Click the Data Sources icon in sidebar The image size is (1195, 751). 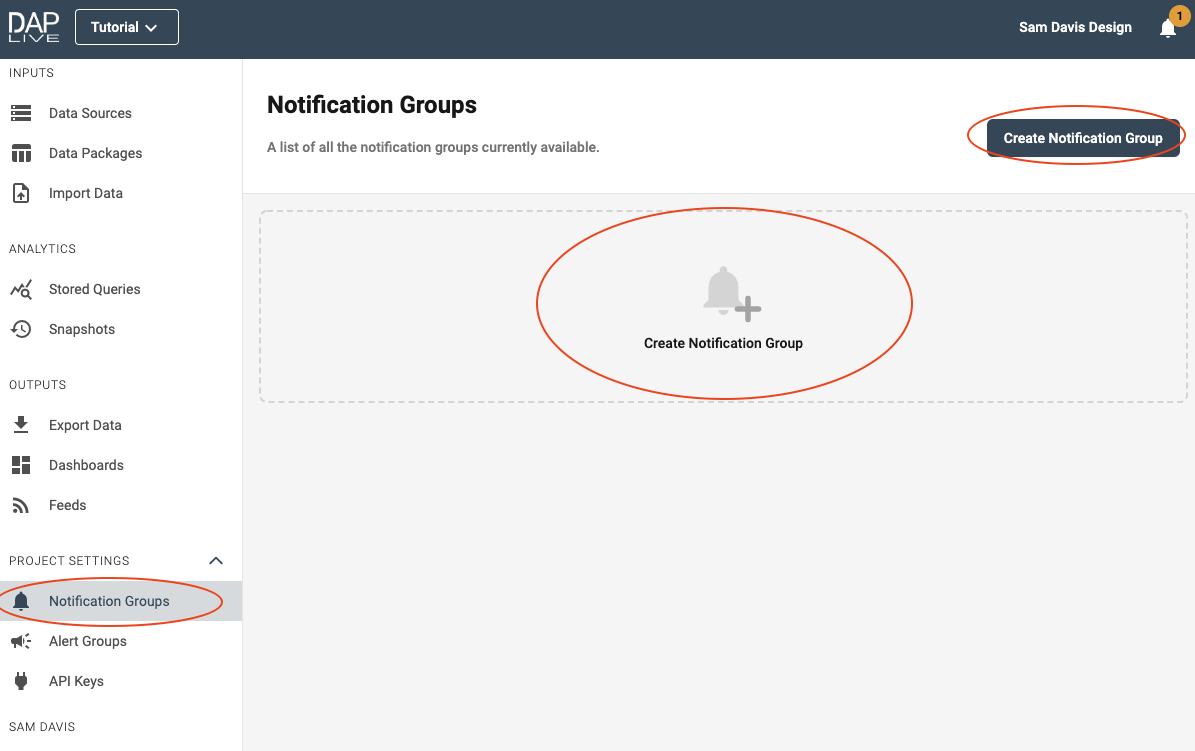tap(21, 113)
